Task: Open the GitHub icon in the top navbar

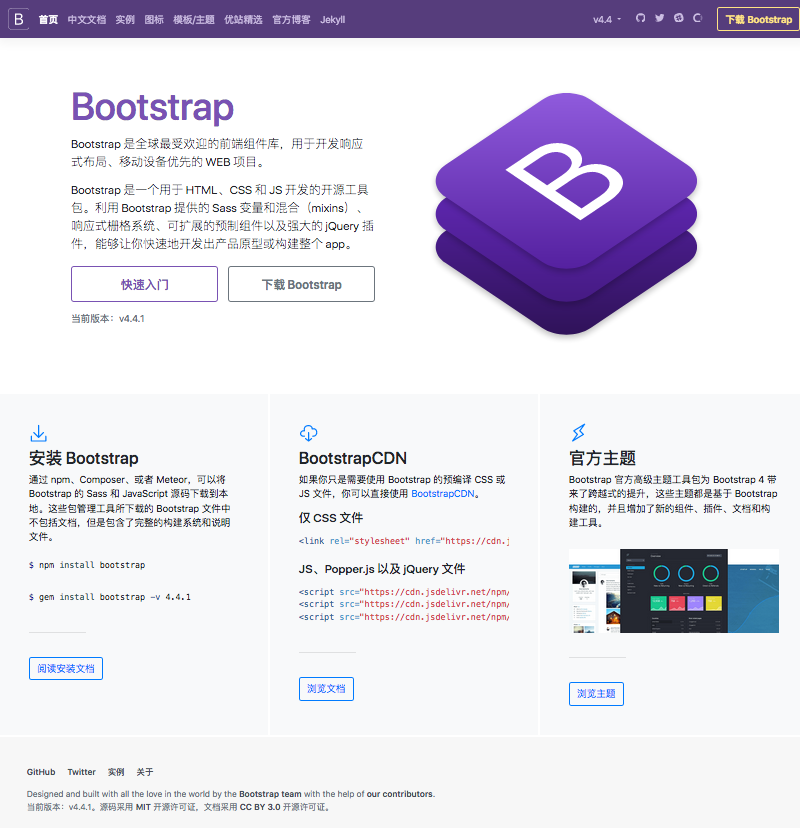Action: point(640,18)
